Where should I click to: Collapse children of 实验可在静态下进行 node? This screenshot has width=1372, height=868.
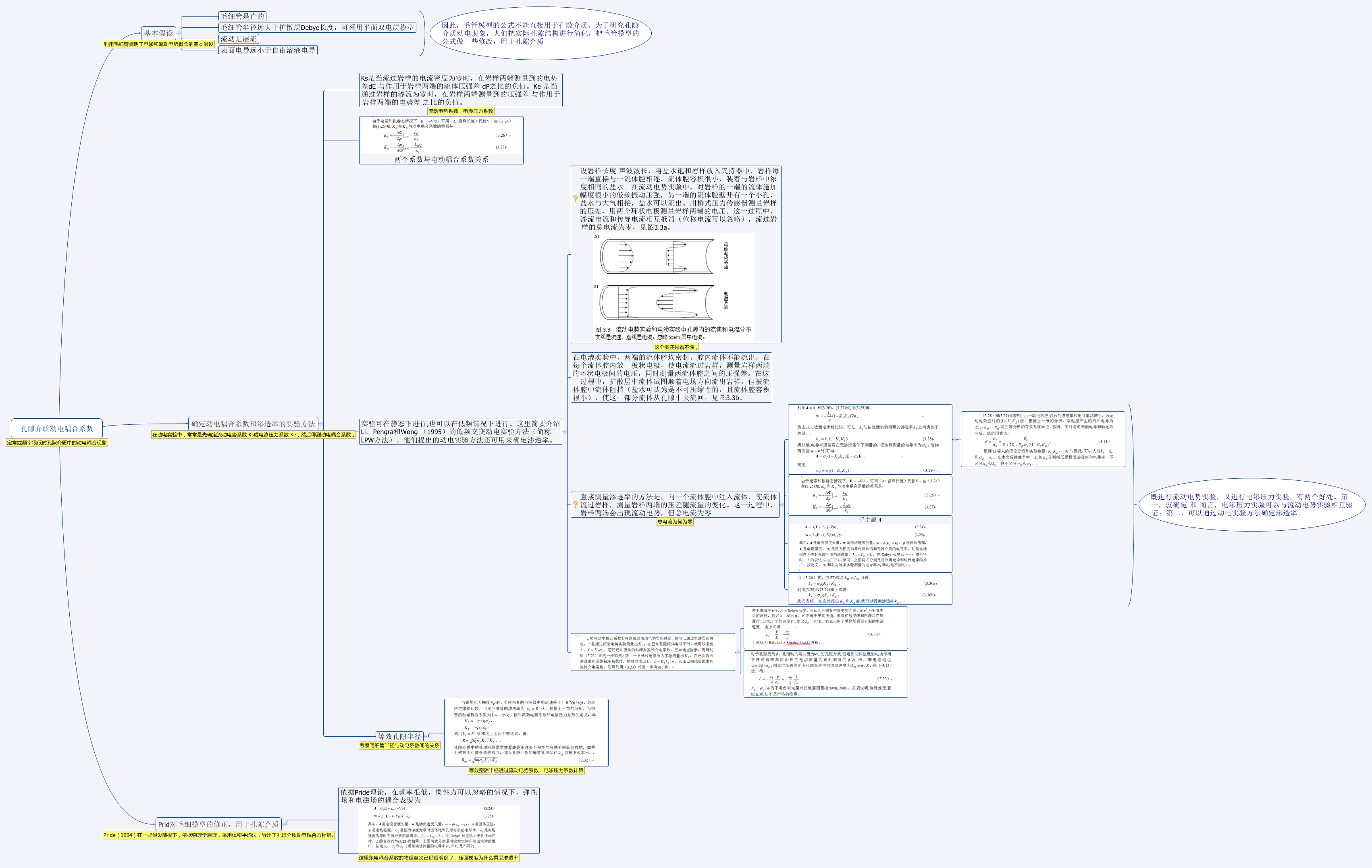[565, 432]
